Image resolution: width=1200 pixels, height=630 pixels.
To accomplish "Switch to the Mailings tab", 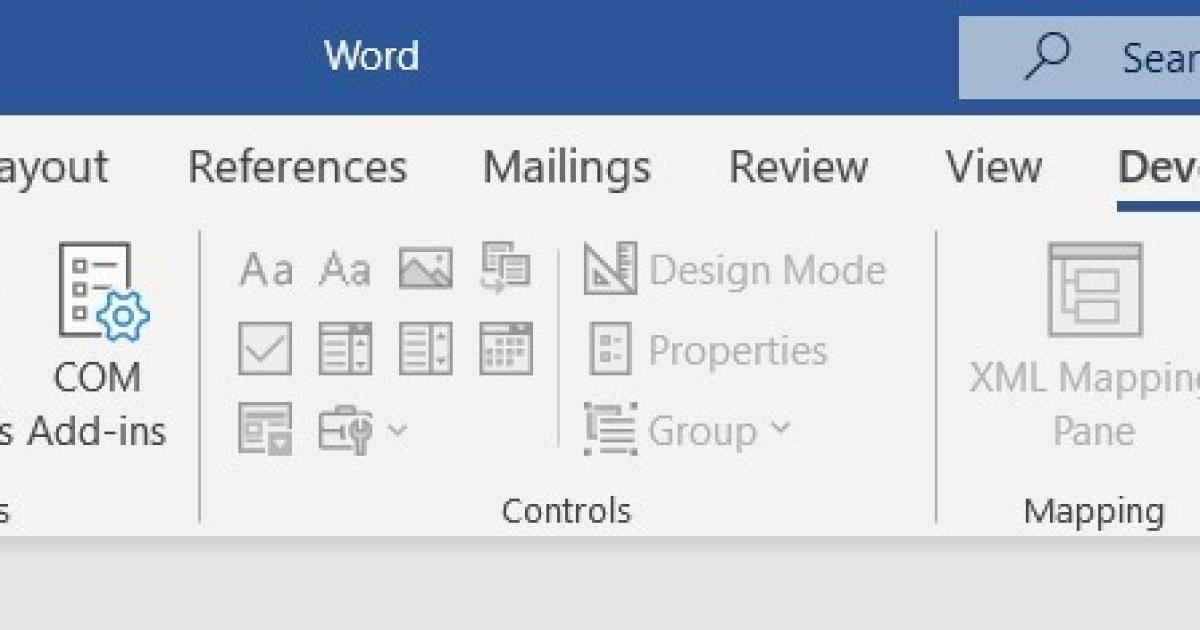I will (x=566, y=167).
